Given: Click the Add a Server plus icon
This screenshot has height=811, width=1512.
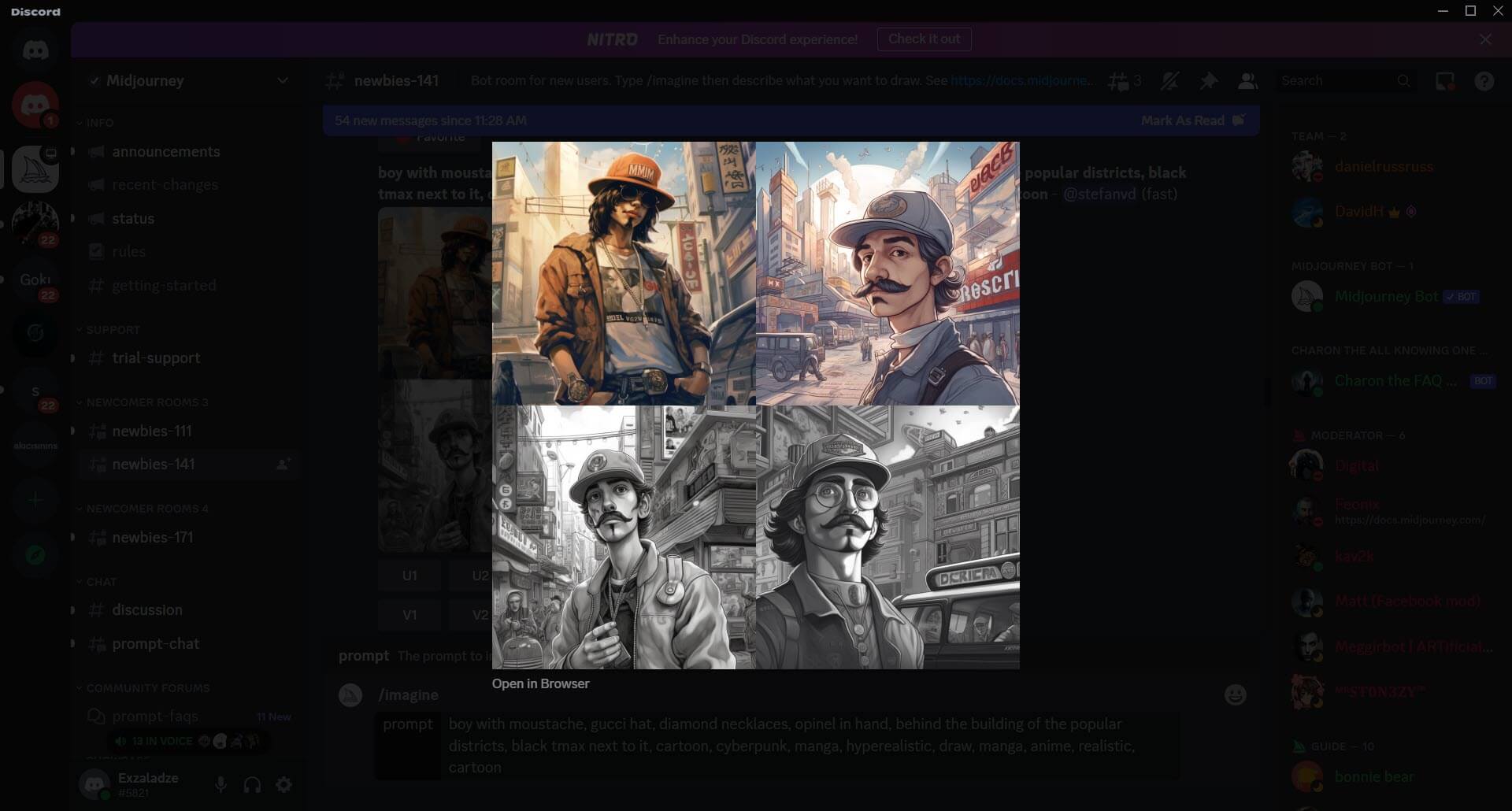Looking at the screenshot, I should click(36, 500).
